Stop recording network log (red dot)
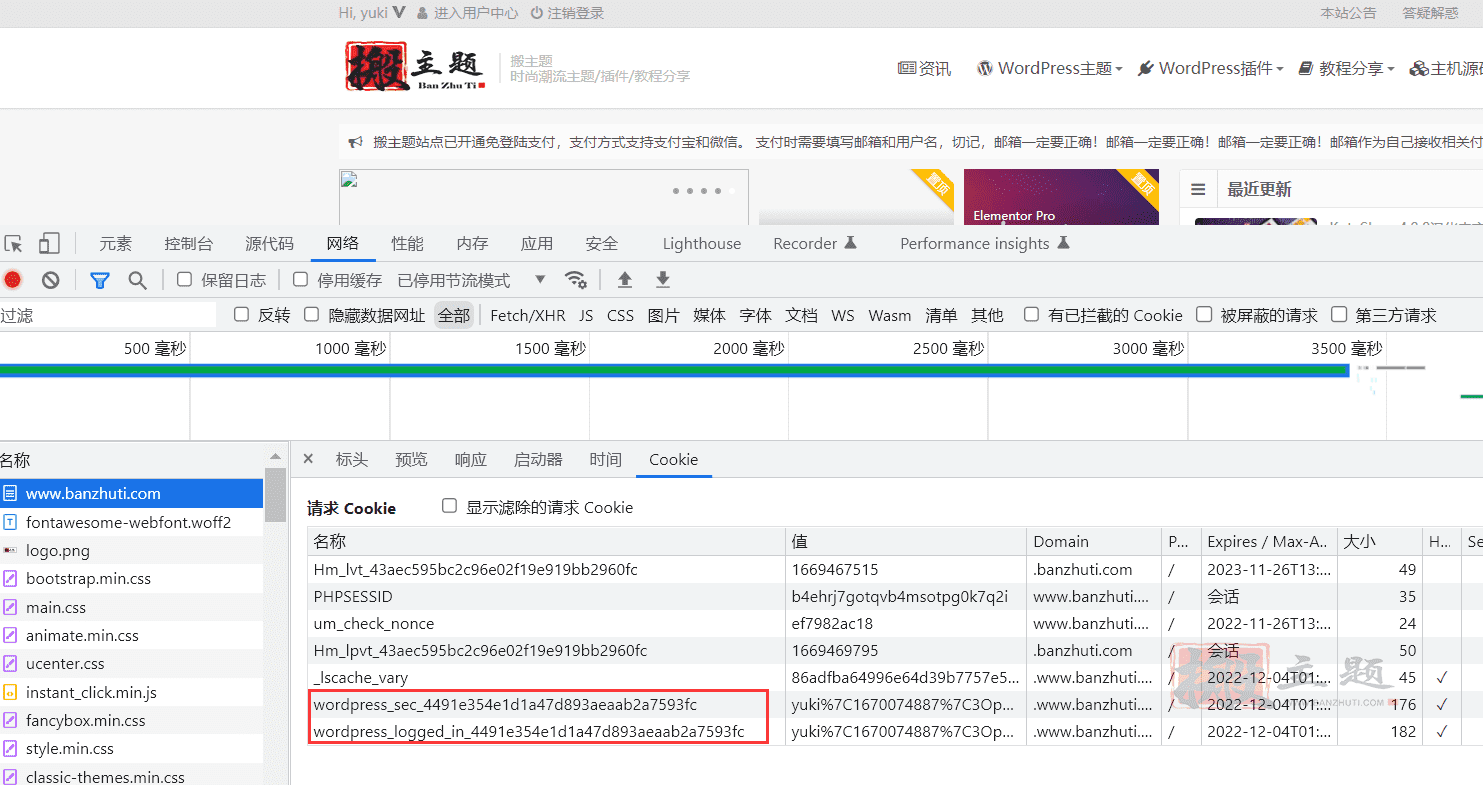The image size is (1483, 785). [12, 280]
